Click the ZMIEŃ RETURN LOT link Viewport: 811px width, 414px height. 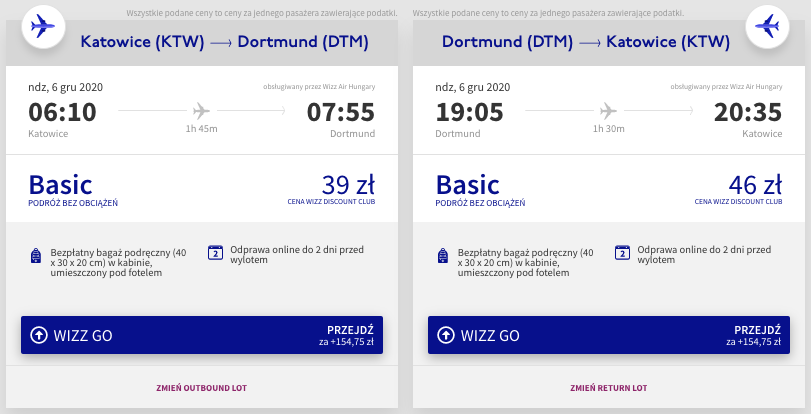pos(609,388)
